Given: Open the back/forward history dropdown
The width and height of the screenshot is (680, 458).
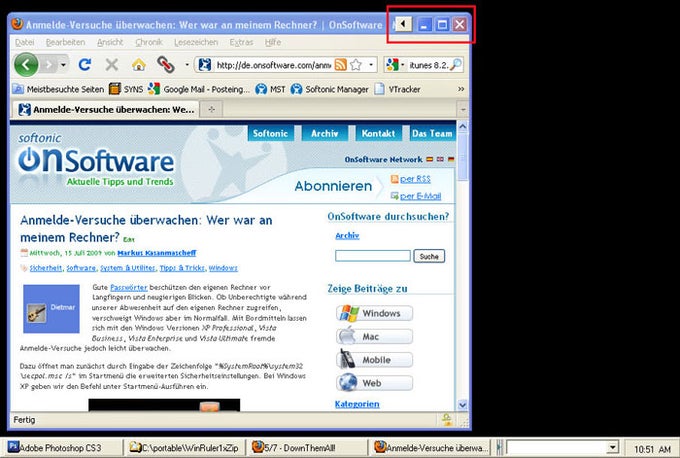Looking at the screenshot, I should [x=63, y=65].
